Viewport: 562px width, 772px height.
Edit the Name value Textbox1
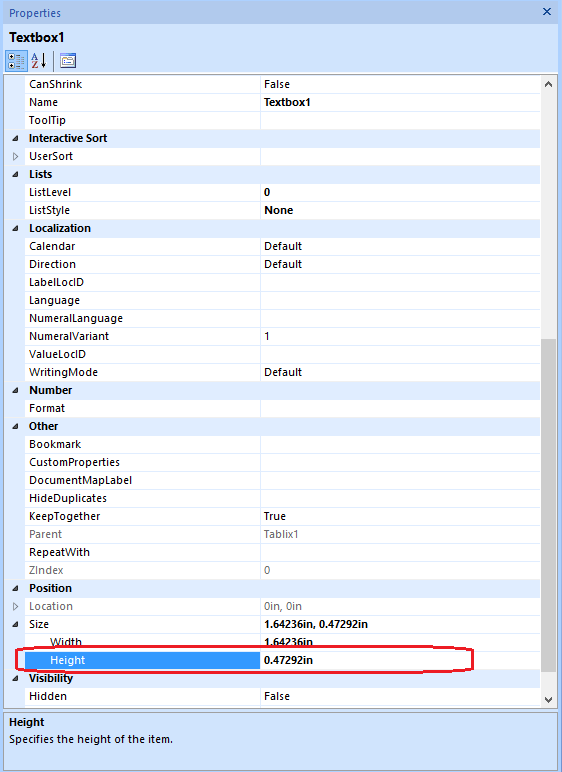coord(400,102)
